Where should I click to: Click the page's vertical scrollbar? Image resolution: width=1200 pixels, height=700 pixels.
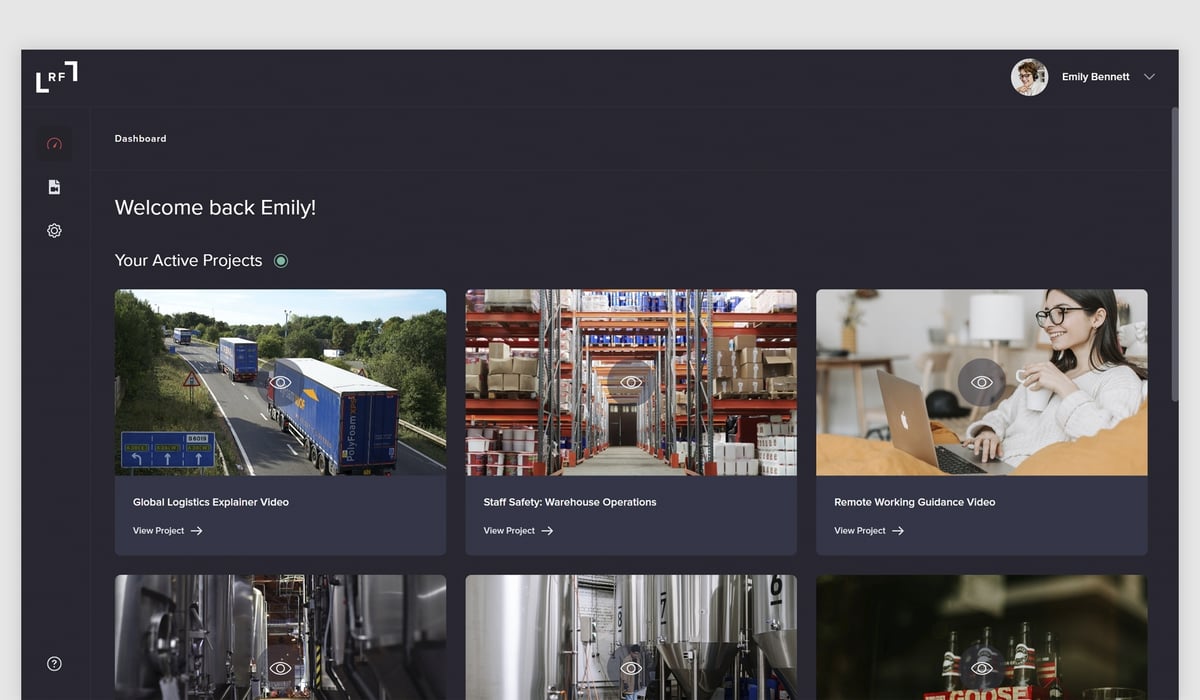pyautogui.click(x=1175, y=255)
